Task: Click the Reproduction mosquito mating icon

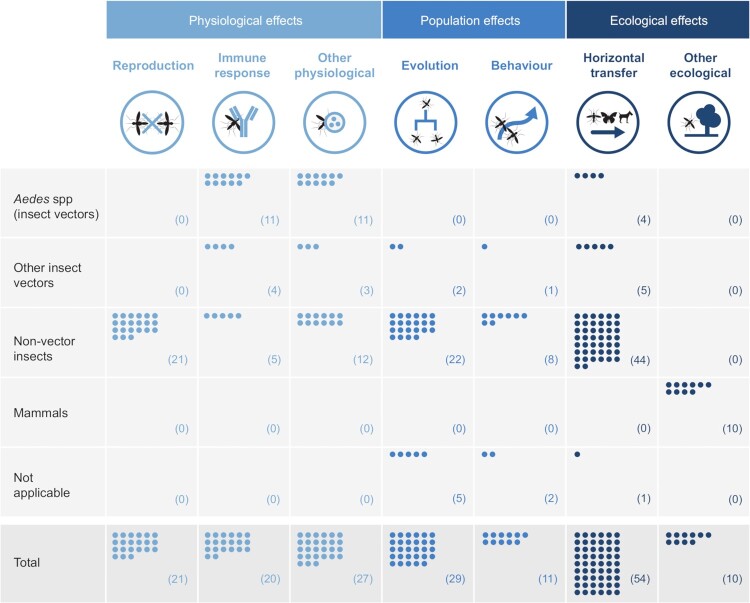Action: pyautogui.click(x=152, y=122)
